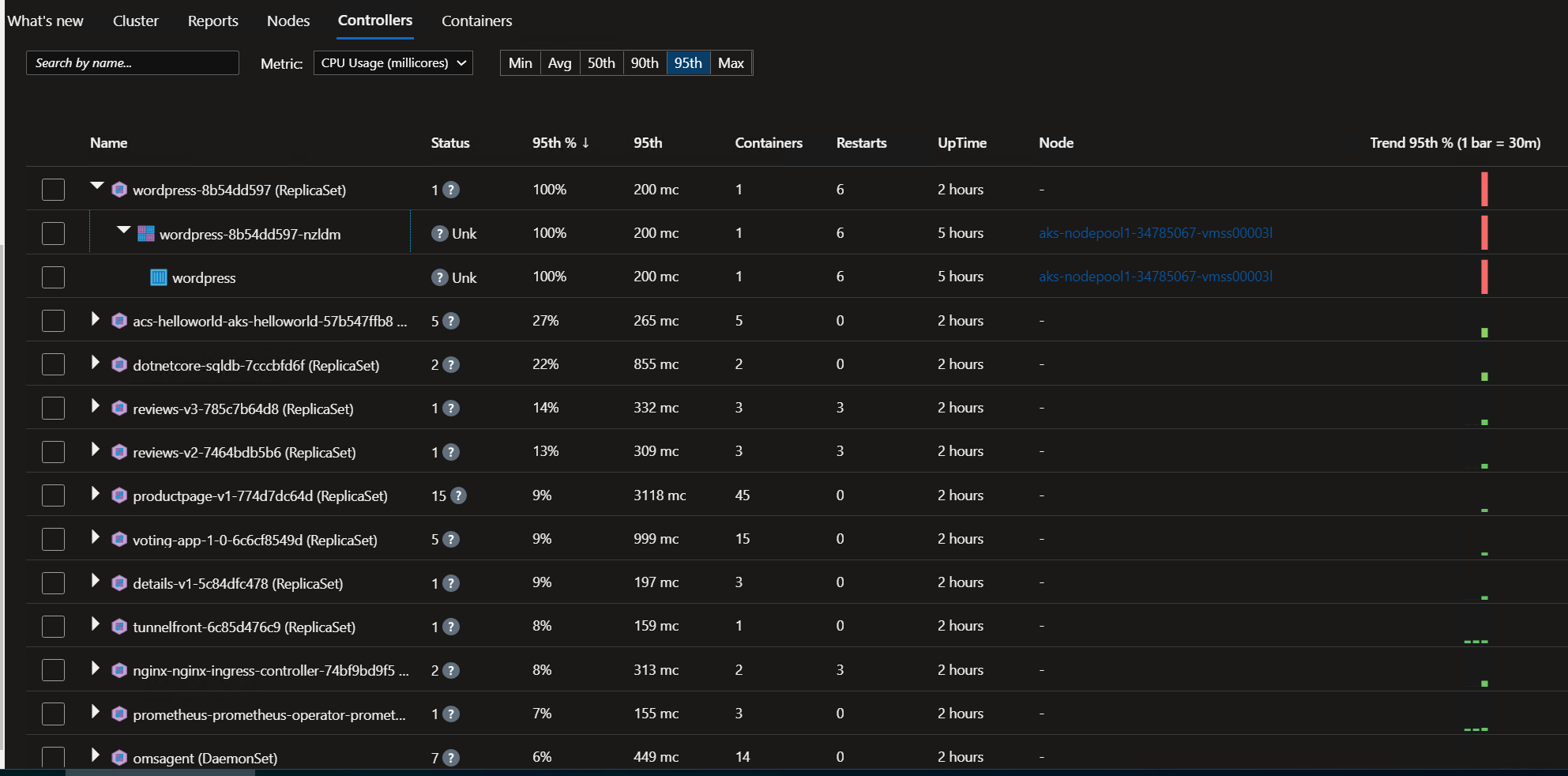Click the wordpress-8b54dd597 ReplicaSet icon
The image size is (1568, 776).
(x=119, y=190)
